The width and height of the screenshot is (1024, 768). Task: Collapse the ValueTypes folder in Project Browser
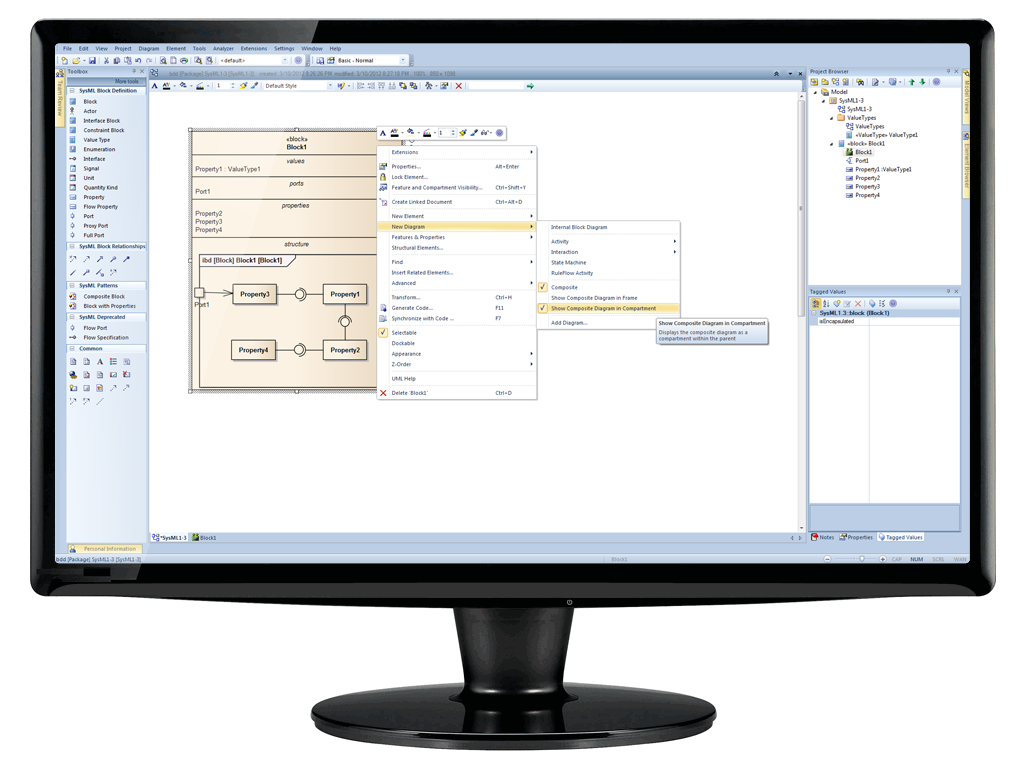pos(831,117)
